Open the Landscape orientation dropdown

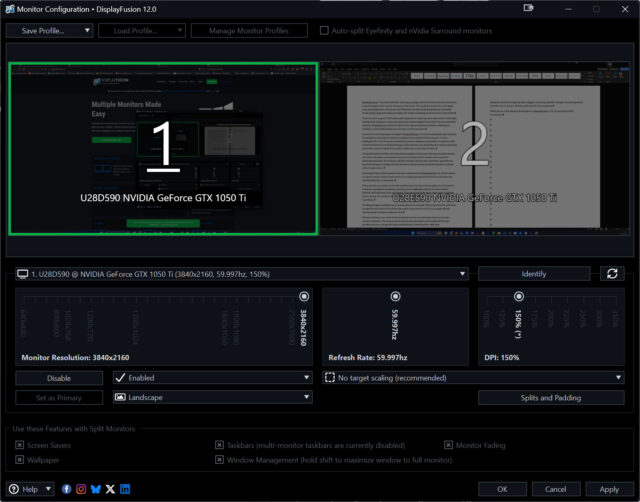pos(213,397)
